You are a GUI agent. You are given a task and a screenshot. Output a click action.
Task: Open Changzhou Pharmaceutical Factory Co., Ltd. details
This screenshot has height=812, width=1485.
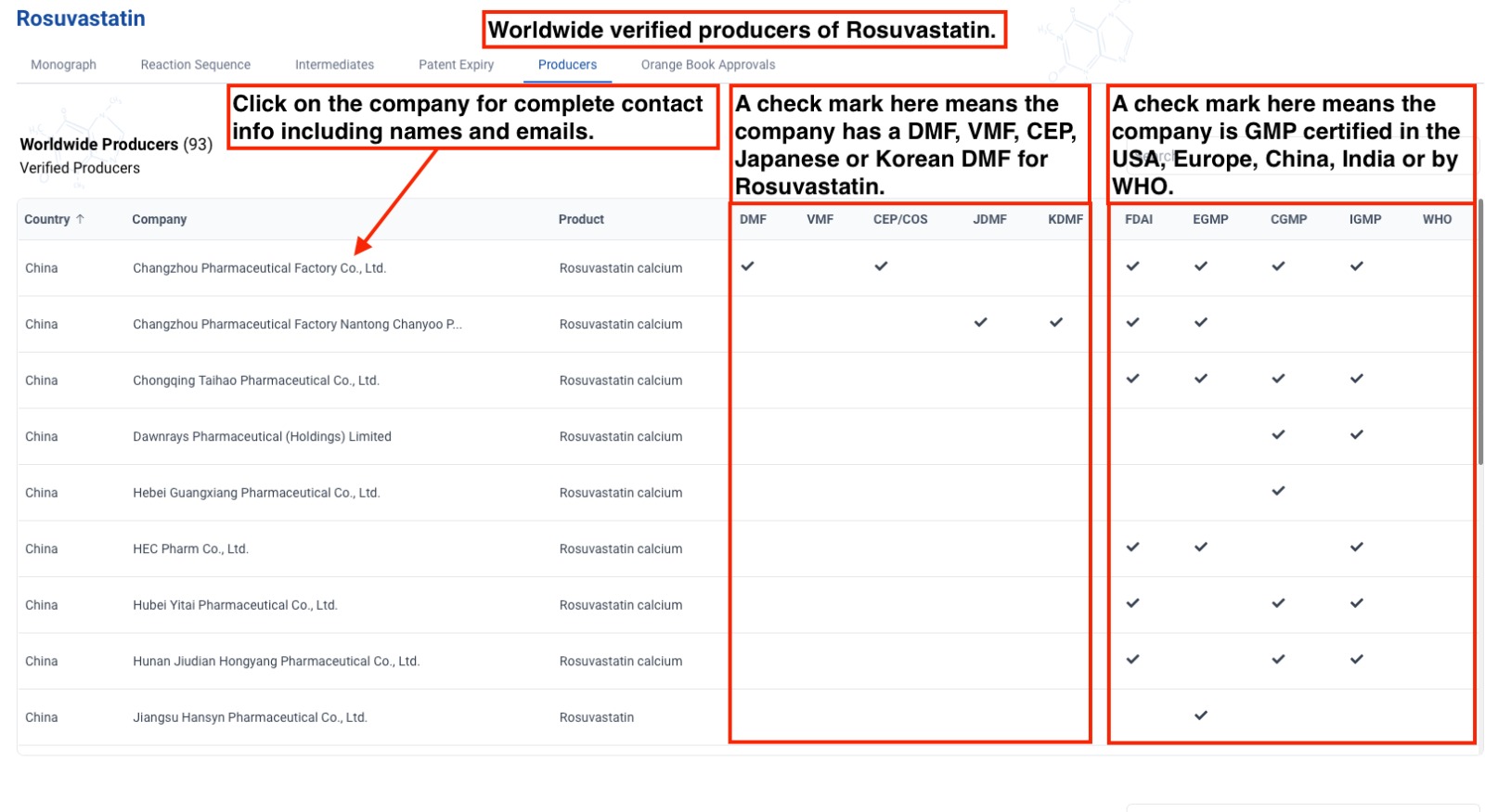pyautogui.click(x=259, y=268)
